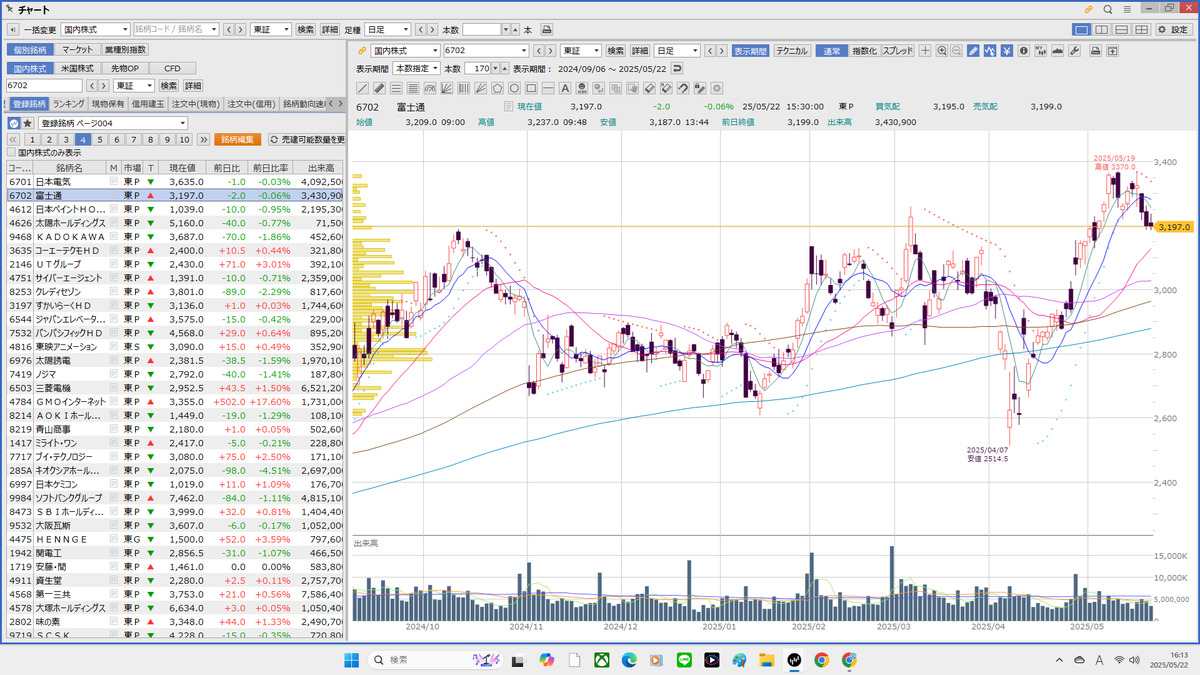Viewport: 1200px width, 675px height.
Task: Click 検索 button next to left panel 東証
Action: (169, 86)
